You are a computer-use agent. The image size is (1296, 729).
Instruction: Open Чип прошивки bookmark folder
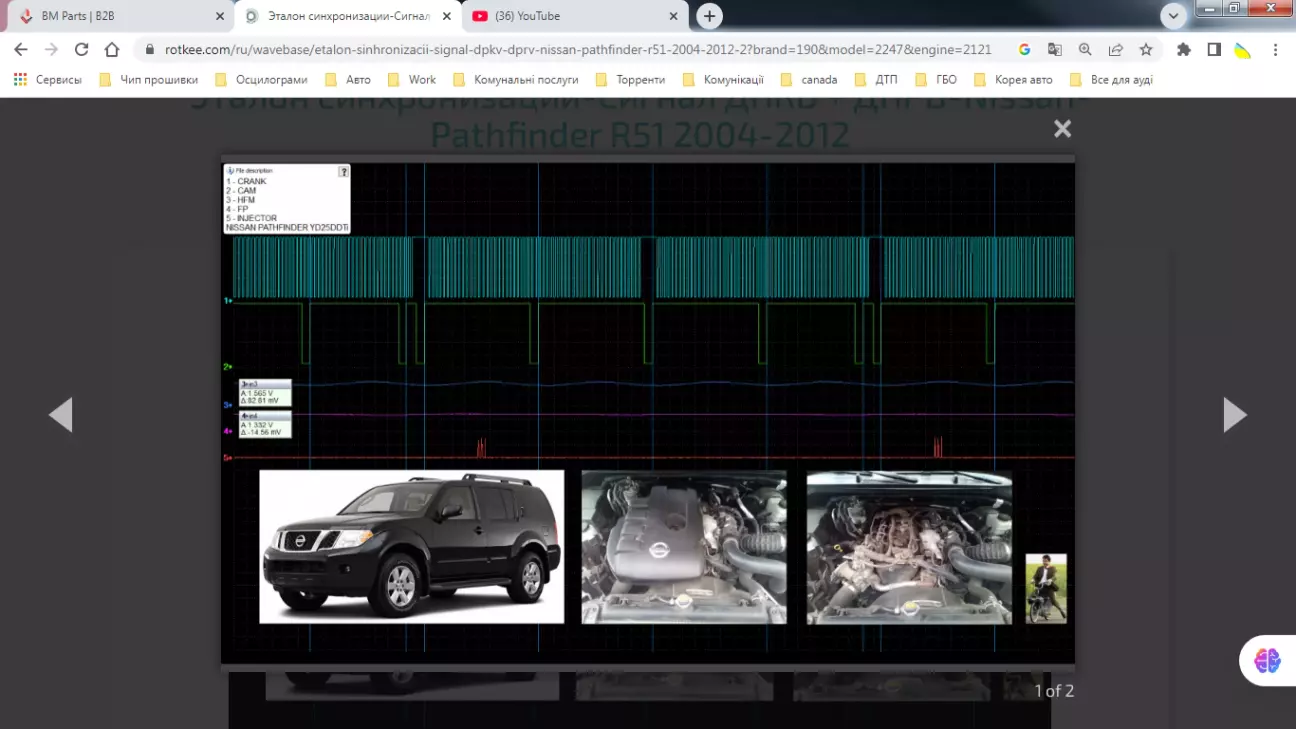click(149, 80)
